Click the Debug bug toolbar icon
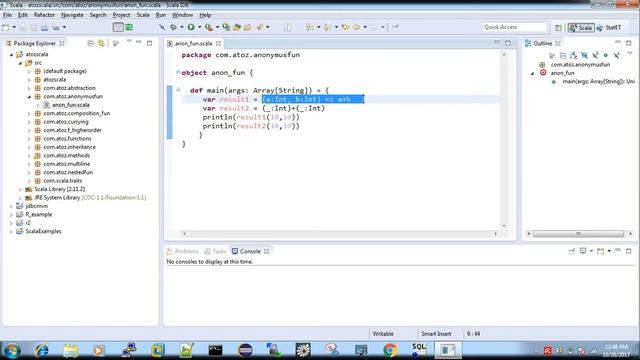This screenshot has height=360, width=640. (174, 27)
